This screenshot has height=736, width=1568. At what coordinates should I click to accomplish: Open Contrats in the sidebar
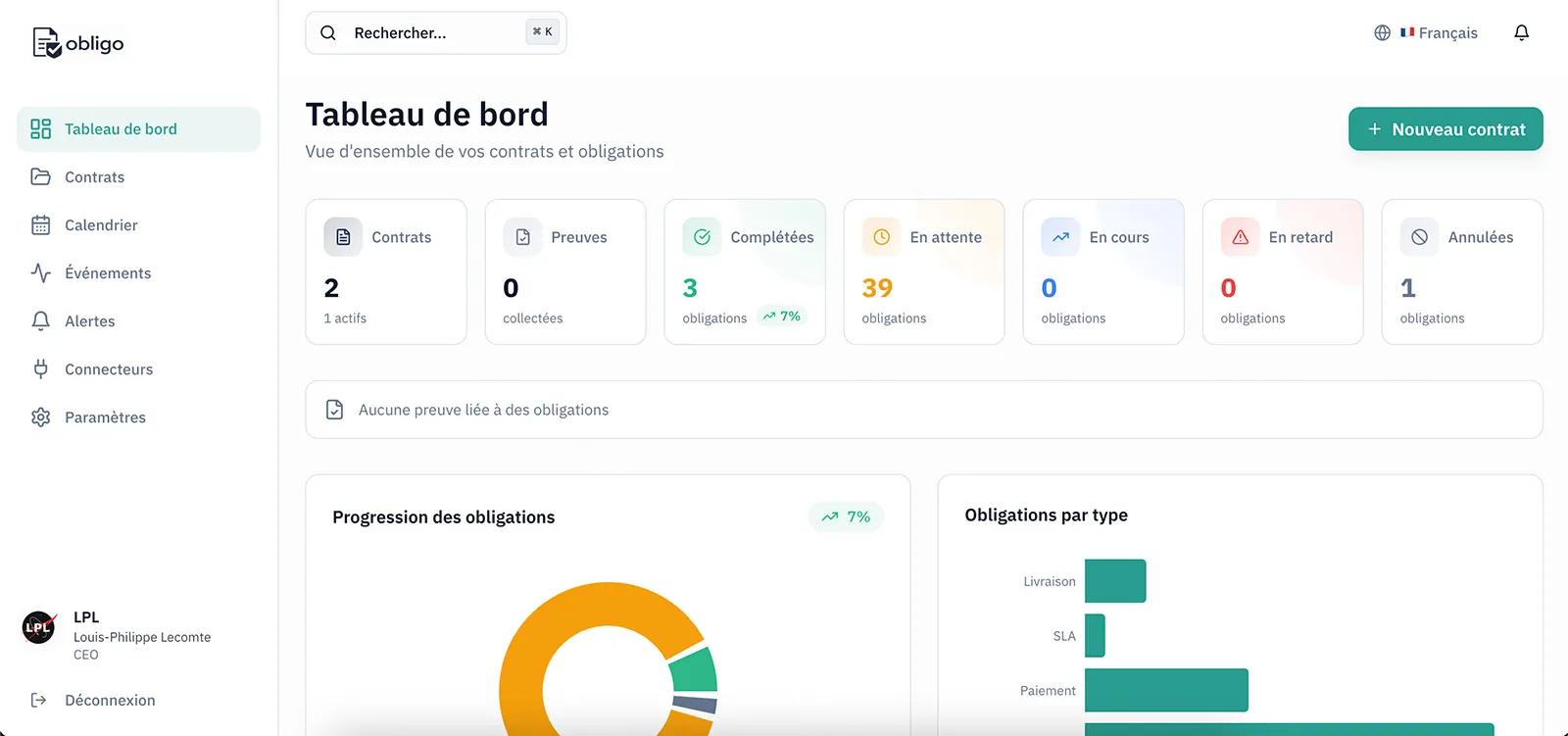click(94, 177)
